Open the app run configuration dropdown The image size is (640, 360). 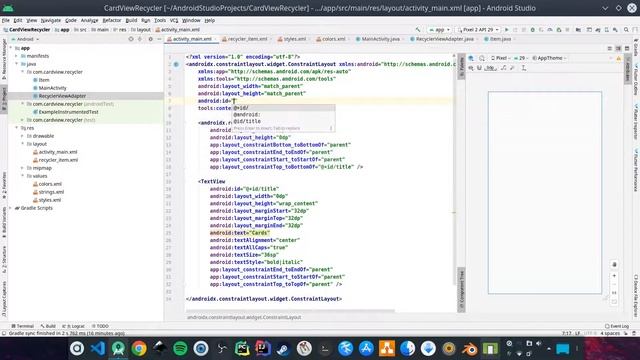439,30
